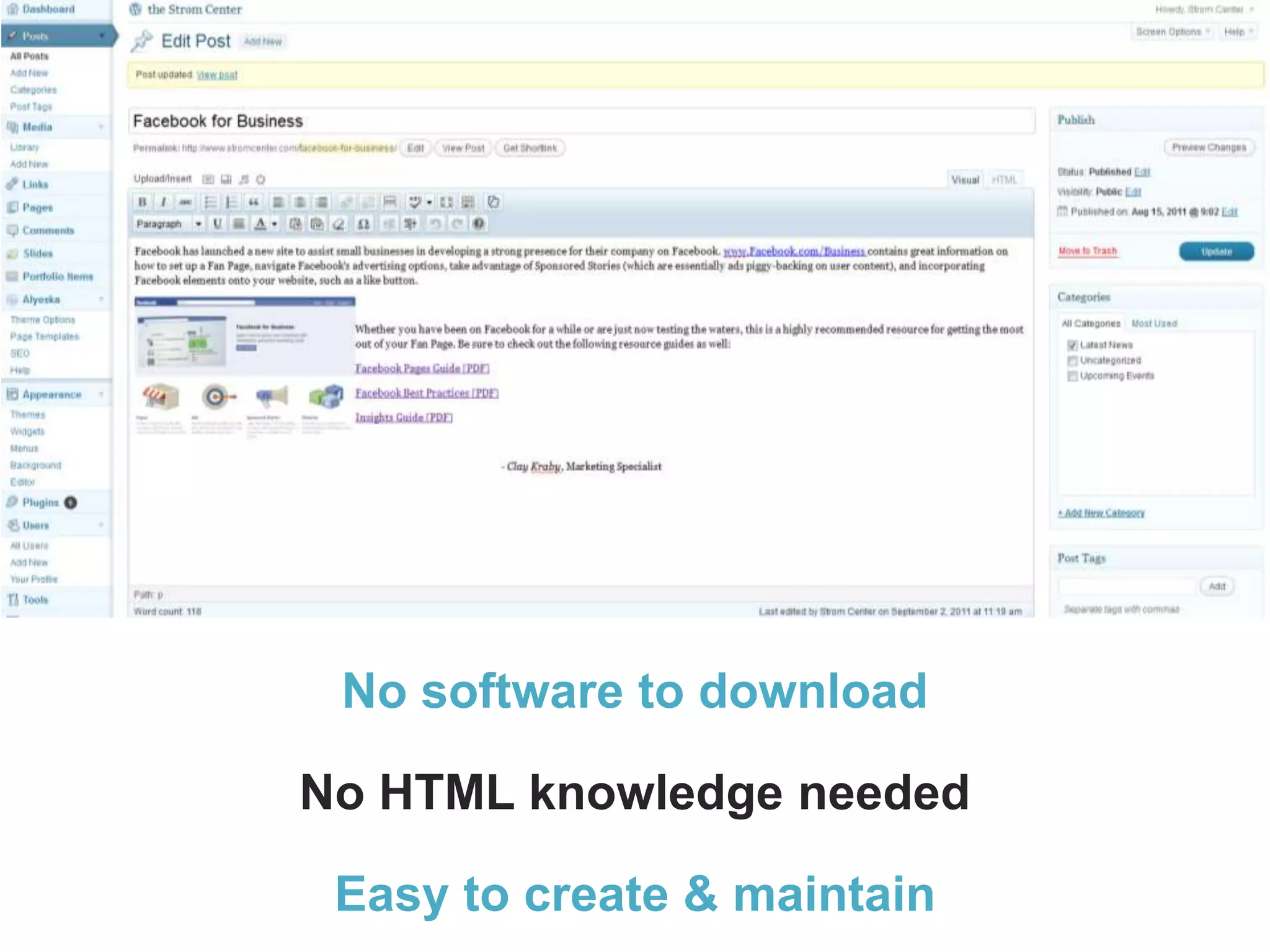
Task: Toggle the spellchecker button
Action: [414, 202]
